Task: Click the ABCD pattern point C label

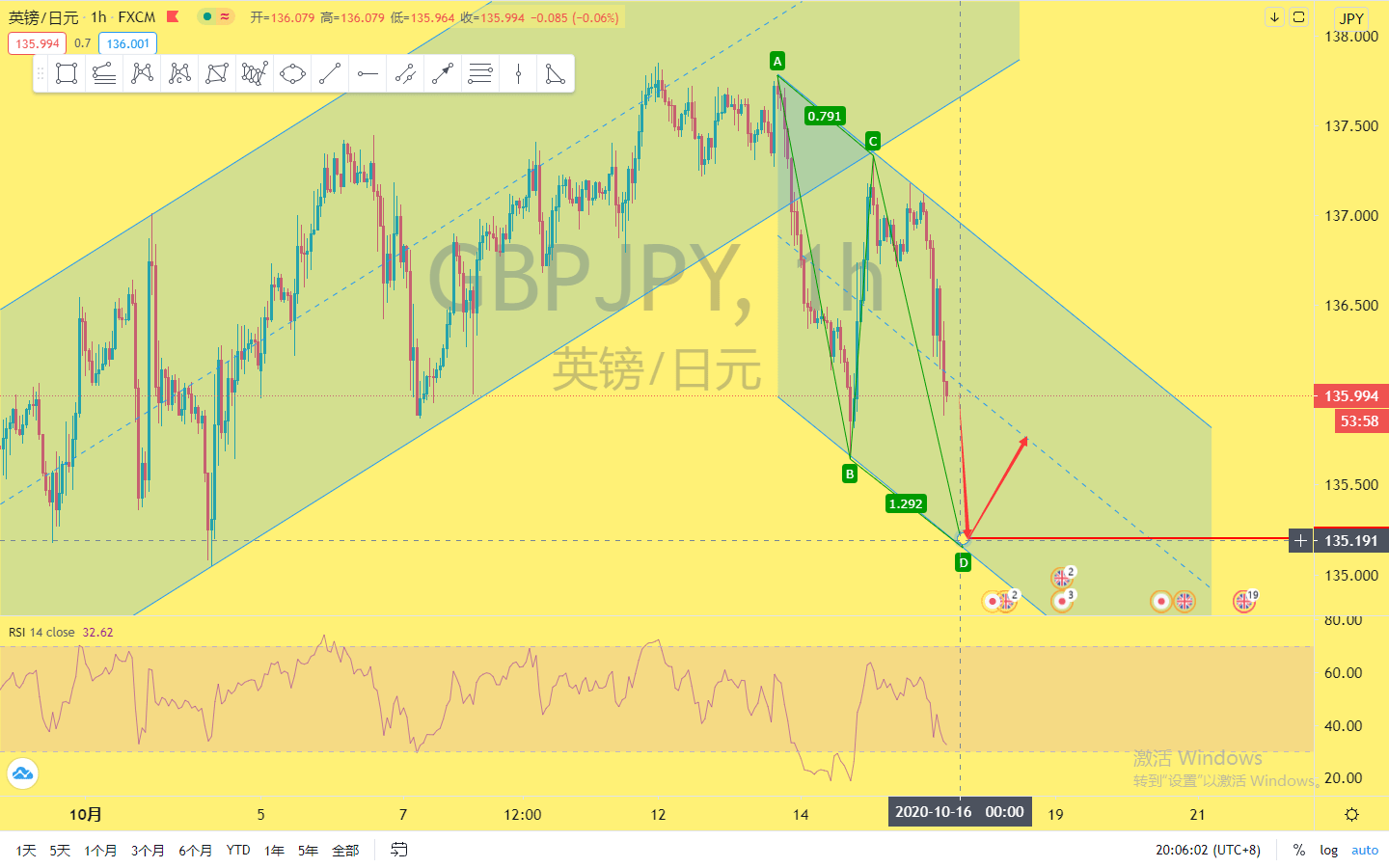Action: [x=872, y=141]
